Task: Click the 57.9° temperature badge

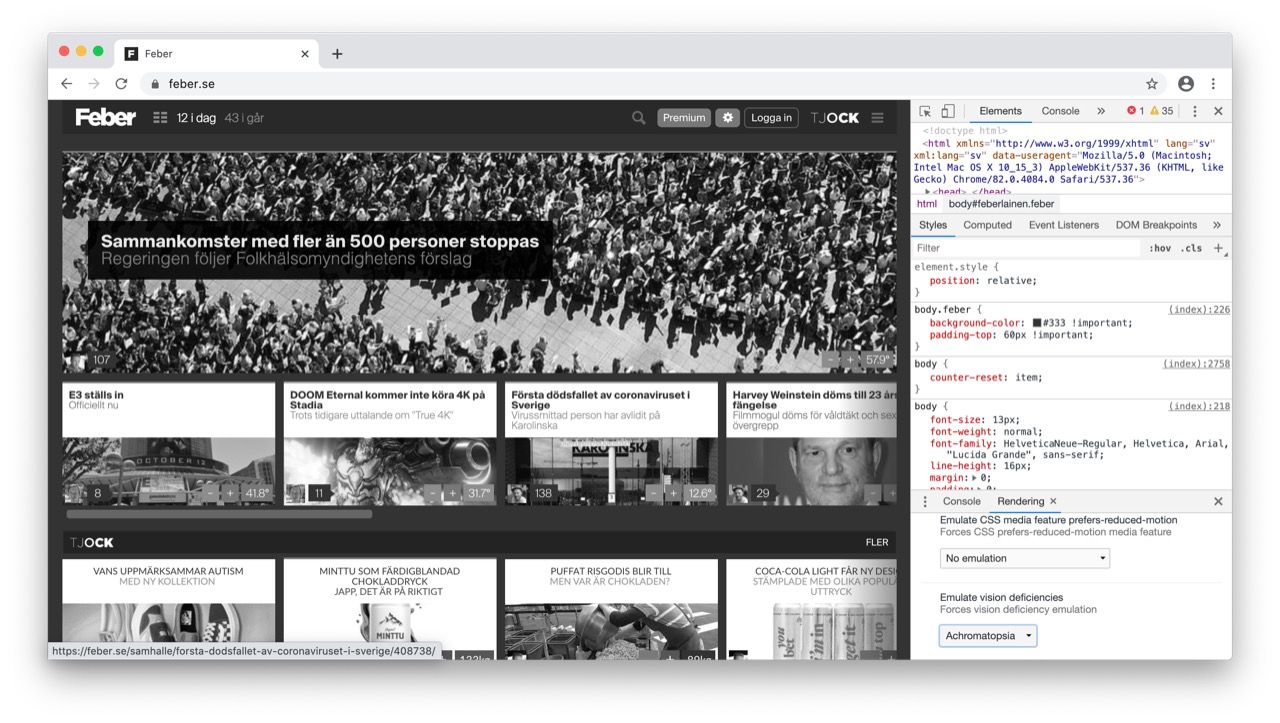Action: point(878,360)
